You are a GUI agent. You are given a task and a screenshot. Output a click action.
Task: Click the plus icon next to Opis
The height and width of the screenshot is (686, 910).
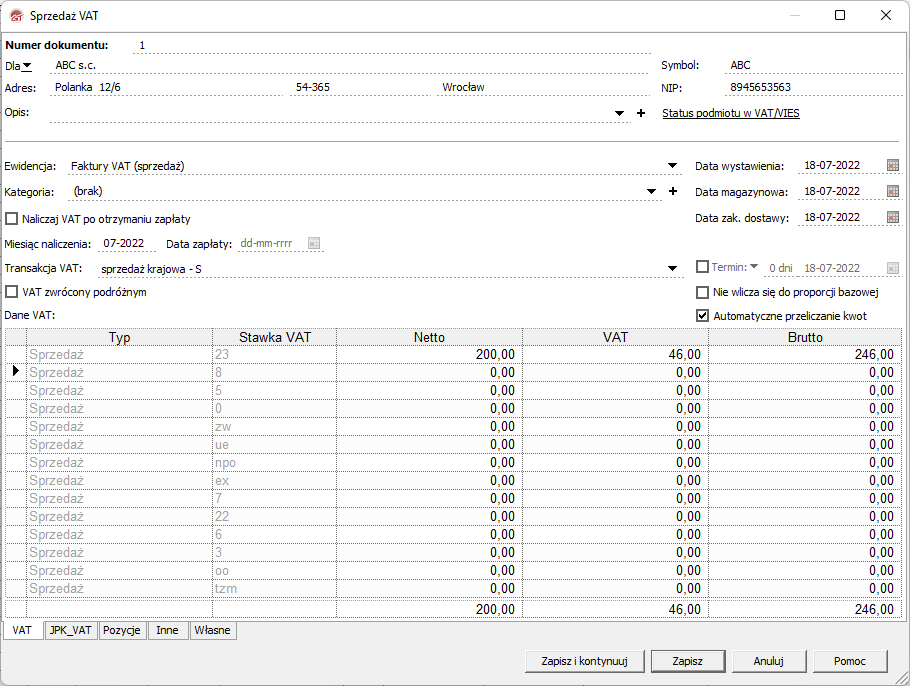(641, 113)
